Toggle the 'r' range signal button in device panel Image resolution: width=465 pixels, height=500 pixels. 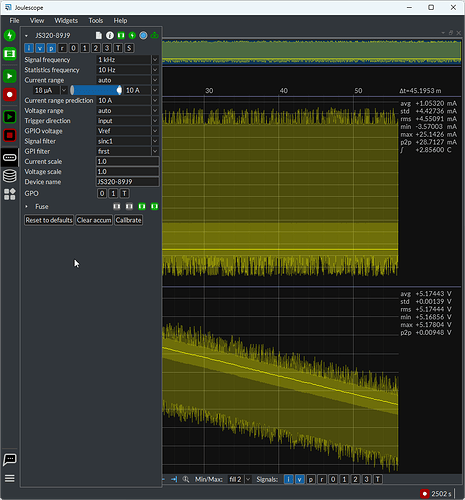62,48
